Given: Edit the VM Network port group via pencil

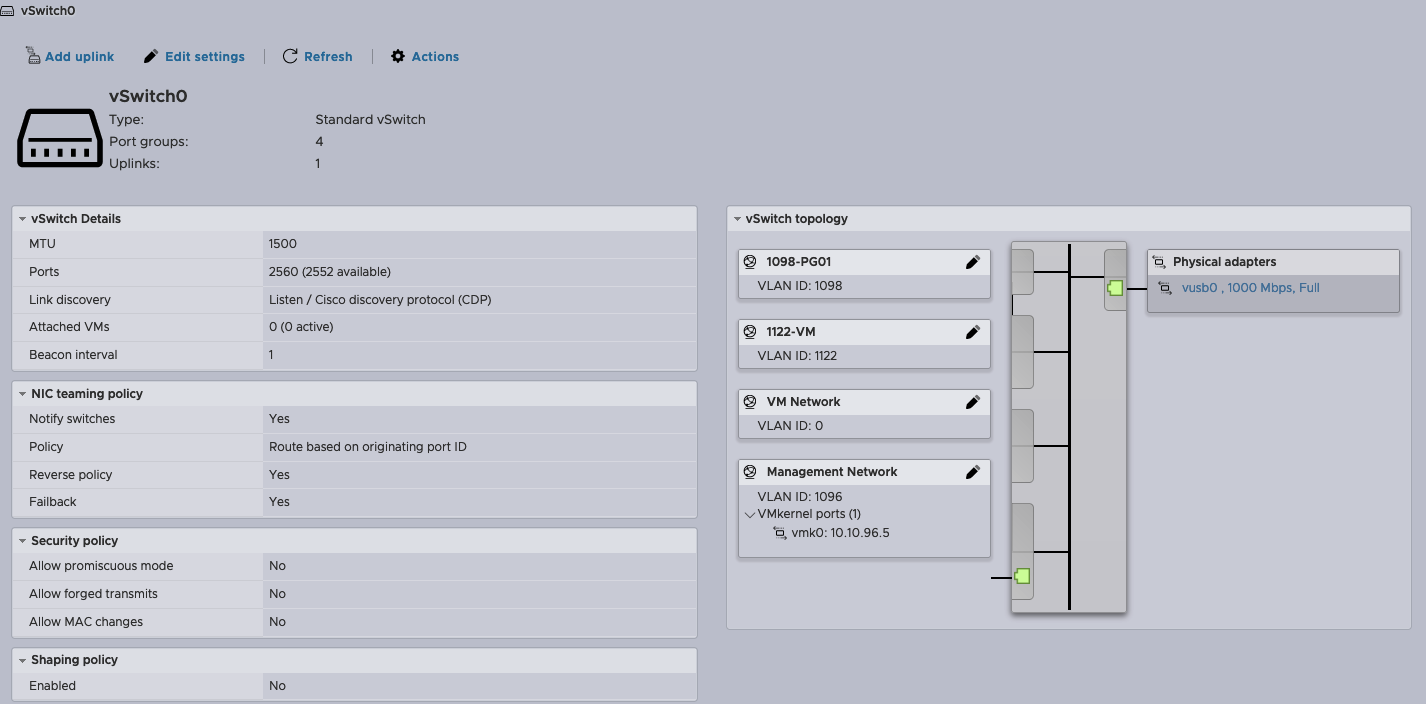Looking at the screenshot, I should pyautogui.click(x=973, y=401).
